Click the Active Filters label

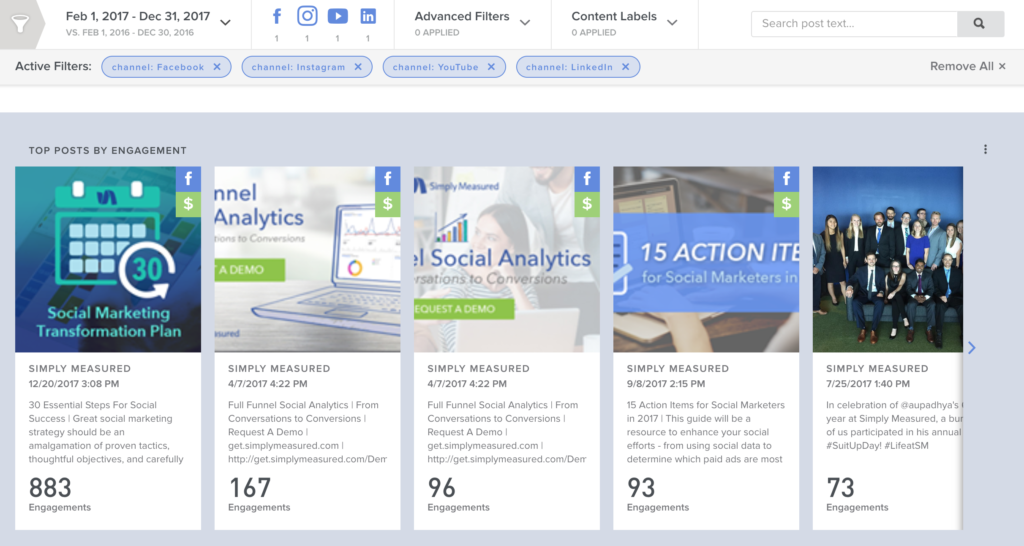point(54,66)
